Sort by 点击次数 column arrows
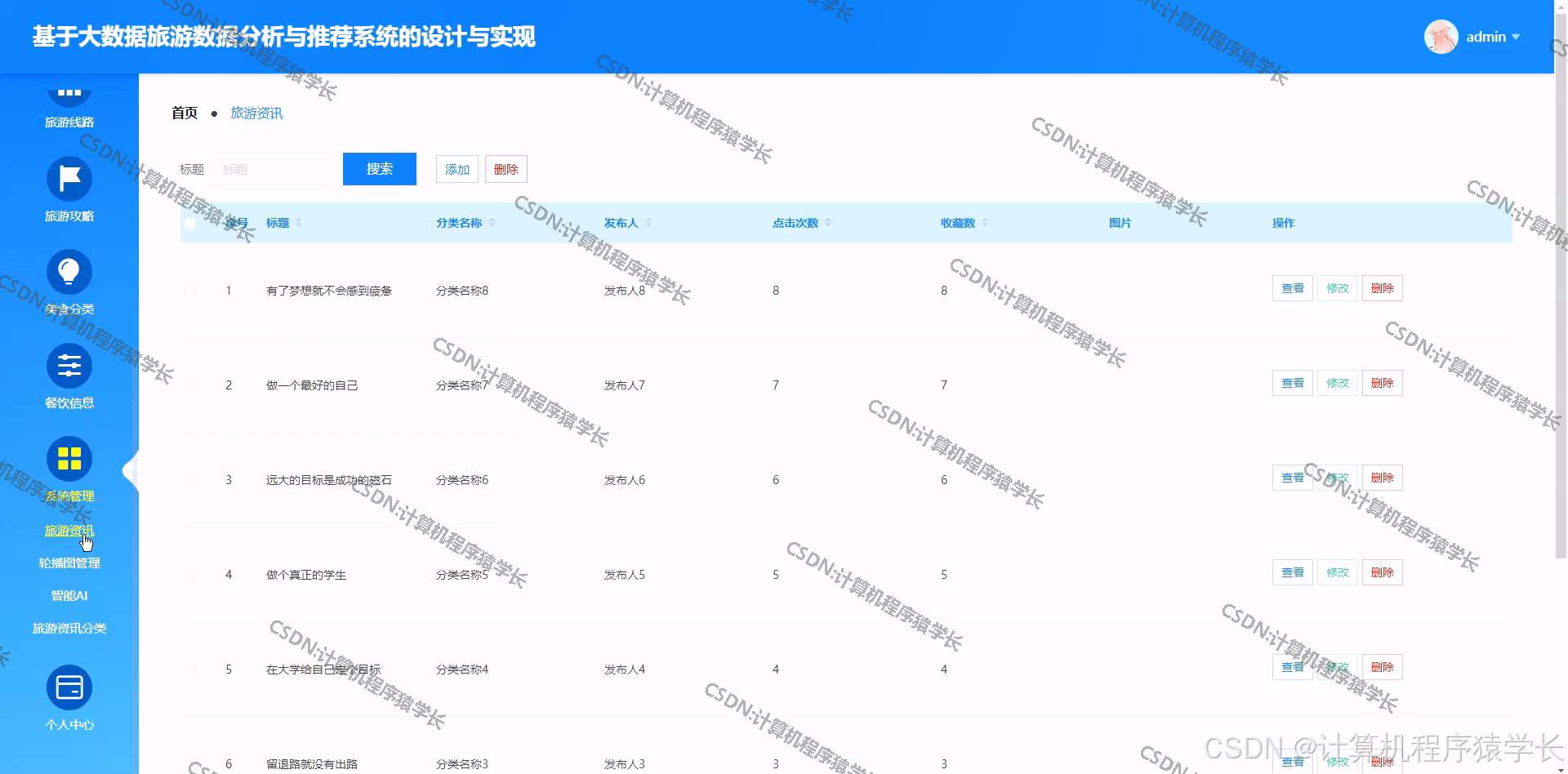This screenshot has width=1568, height=774. coord(828,222)
